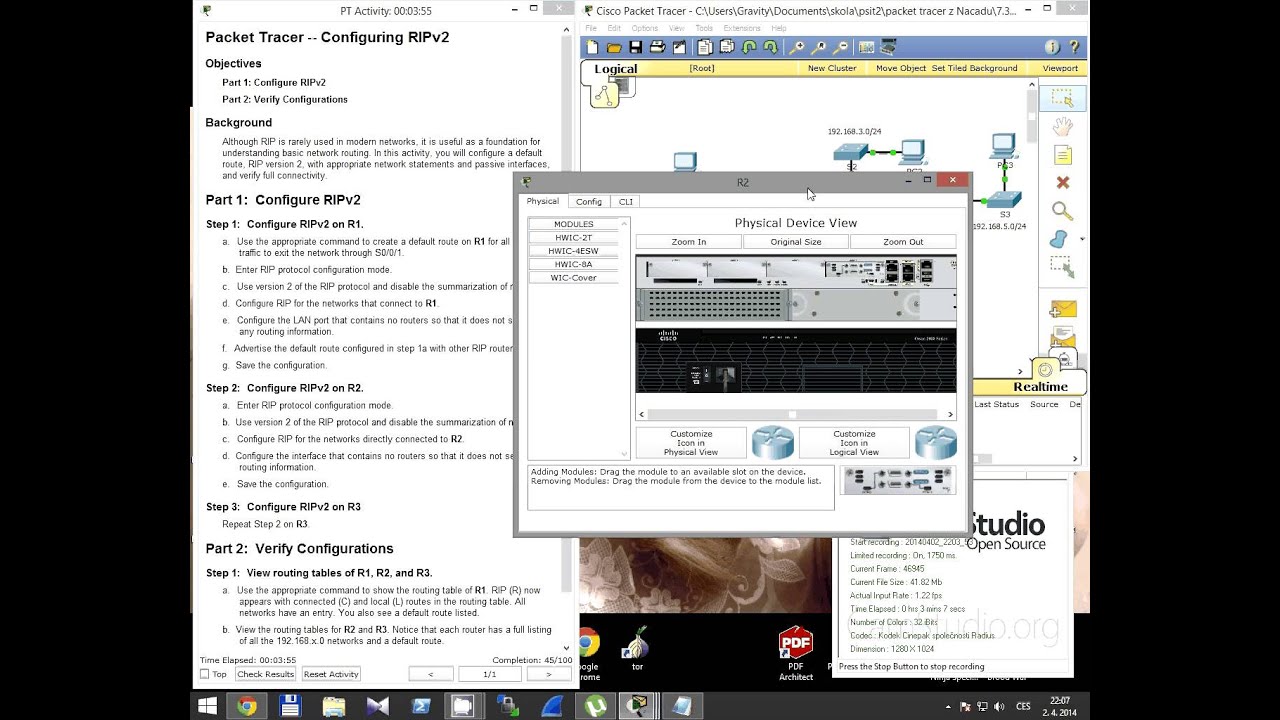Select HWIC-4ESW module in the list
This screenshot has height=720, width=1280.
pos(573,251)
